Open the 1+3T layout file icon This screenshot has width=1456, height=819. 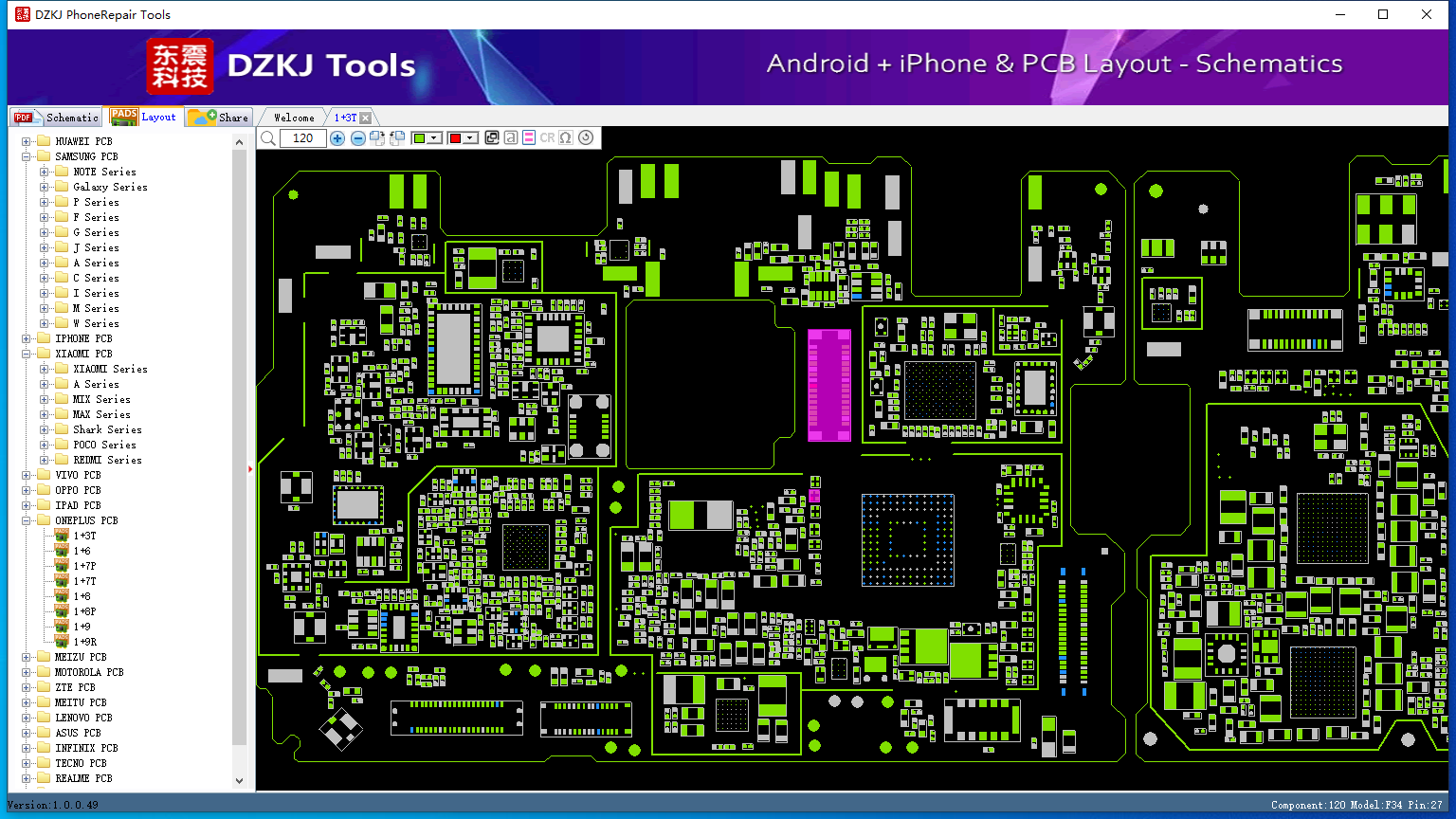click(62, 536)
